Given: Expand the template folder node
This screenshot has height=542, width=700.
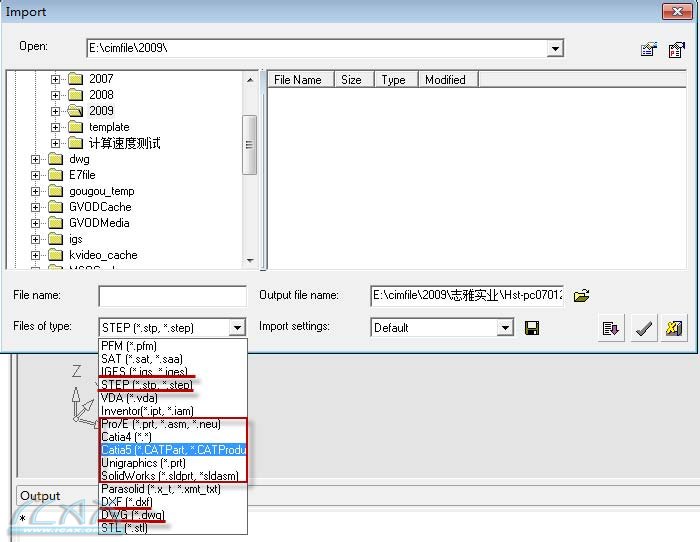Looking at the screenshot, I should click(55, 127).
